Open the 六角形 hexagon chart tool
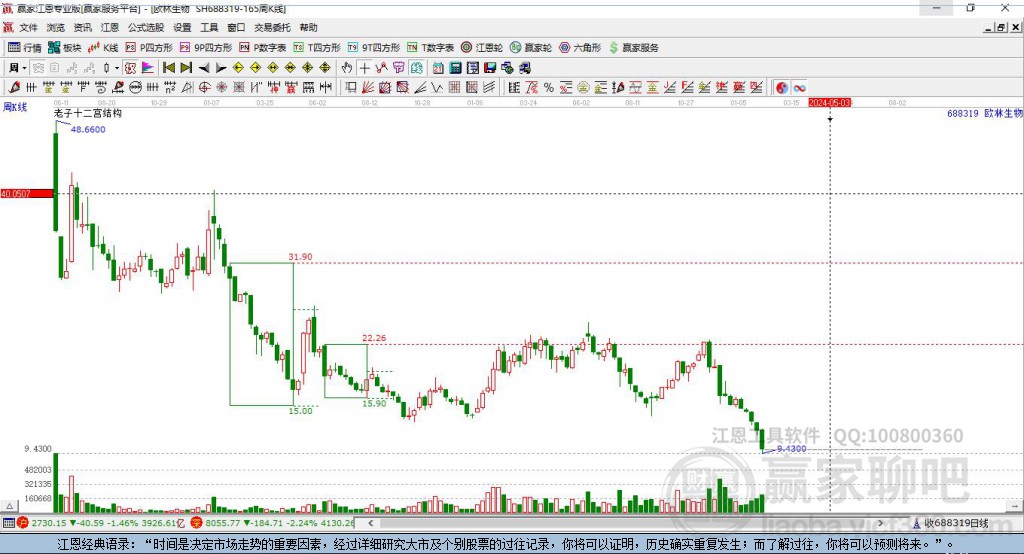Screen dimensions: 1024x554 click(x=580, y=48)
